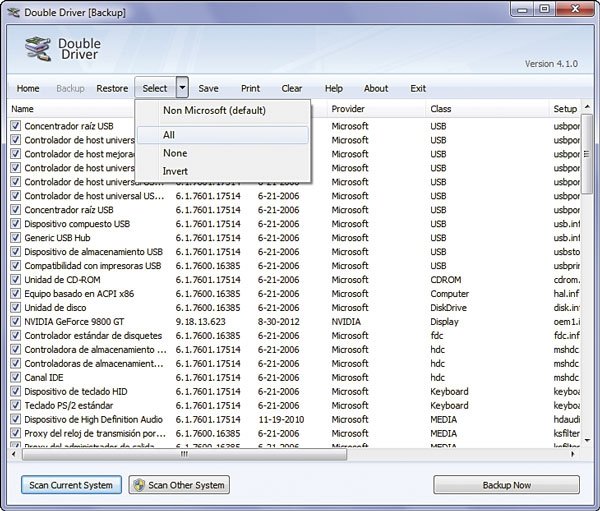Viewport: 600px width, 511px height.
Task: Click the CDROM class cell
Action: point(445,280)
